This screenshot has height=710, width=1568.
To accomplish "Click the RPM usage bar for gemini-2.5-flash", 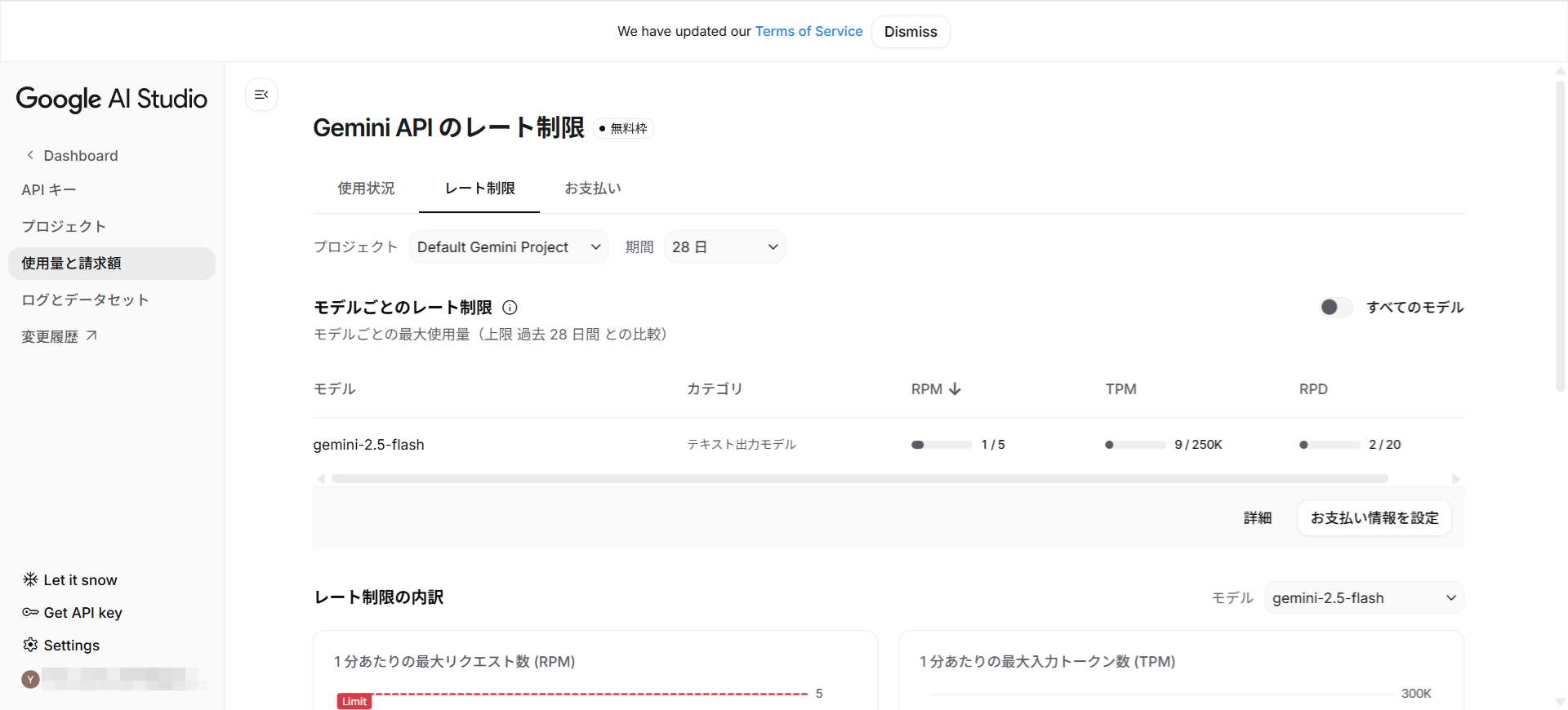I will coord(942,445).
